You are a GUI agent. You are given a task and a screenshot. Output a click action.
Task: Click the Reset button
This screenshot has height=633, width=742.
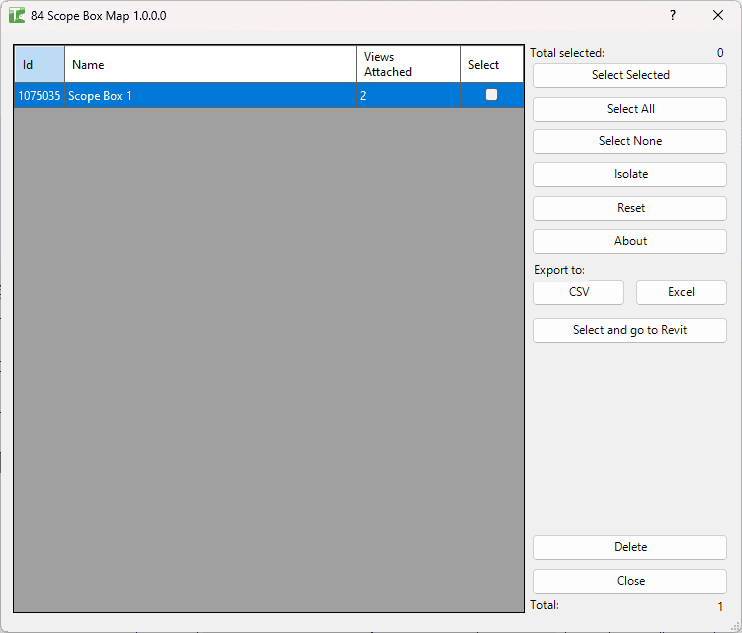tap(630, 209)
